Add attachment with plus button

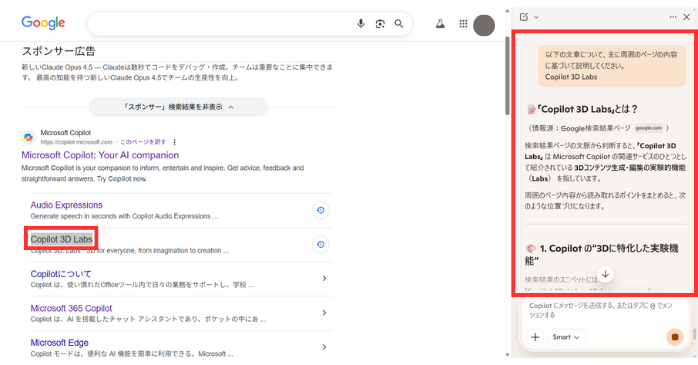tap(535, 337)
